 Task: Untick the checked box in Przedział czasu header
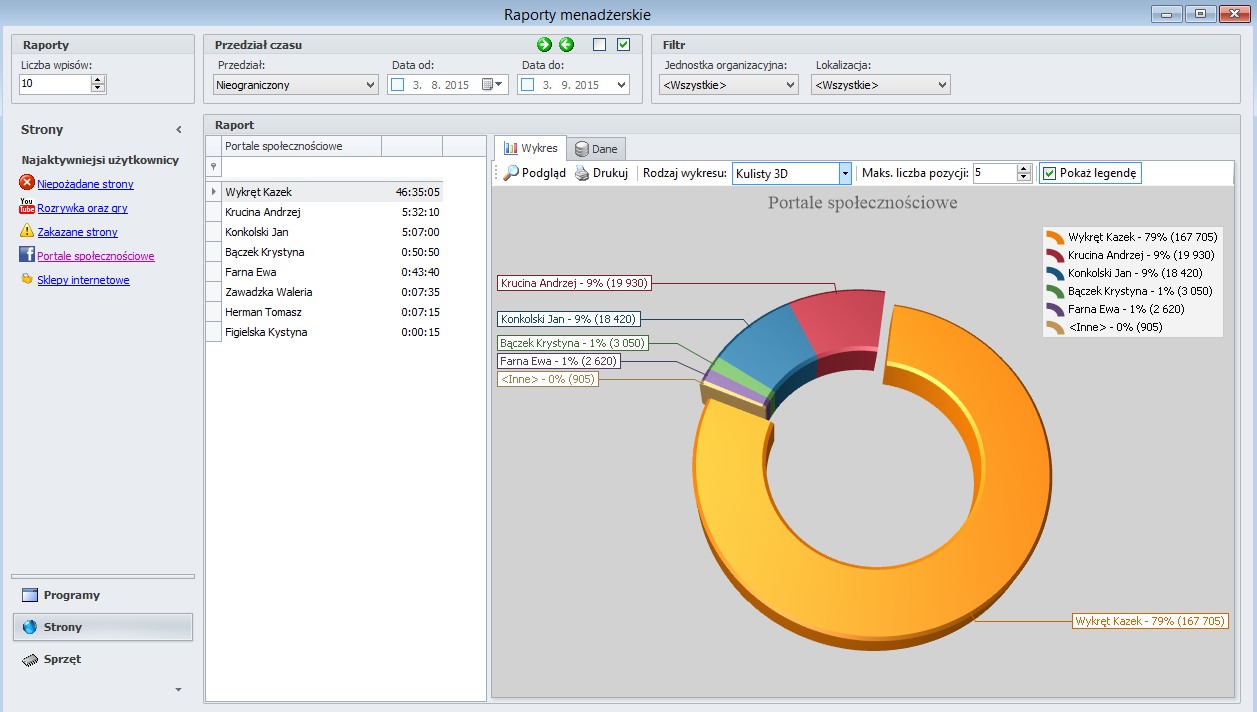tap(623, 44)
